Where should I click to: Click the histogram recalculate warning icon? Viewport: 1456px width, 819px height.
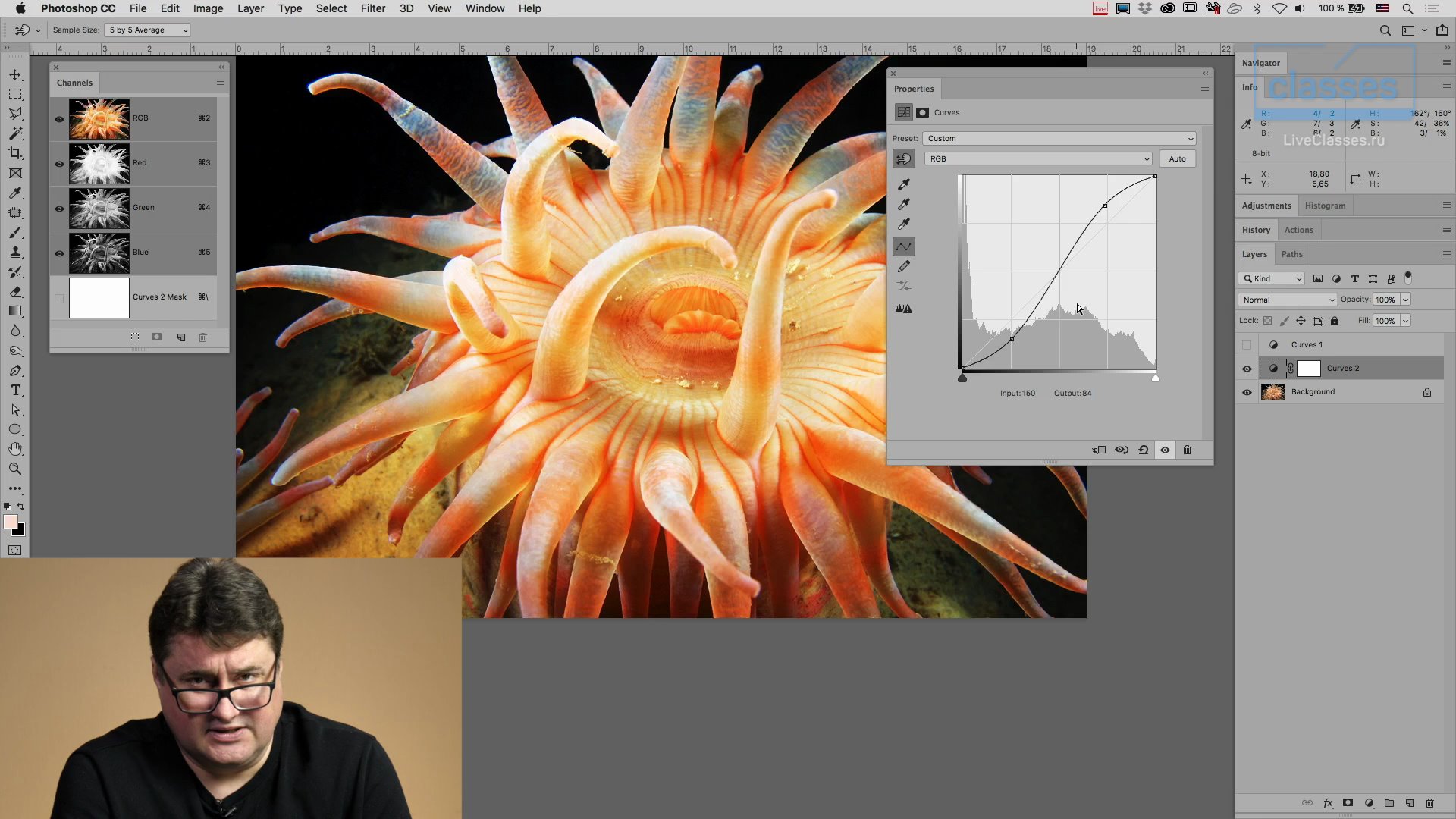tap(904, 309)
